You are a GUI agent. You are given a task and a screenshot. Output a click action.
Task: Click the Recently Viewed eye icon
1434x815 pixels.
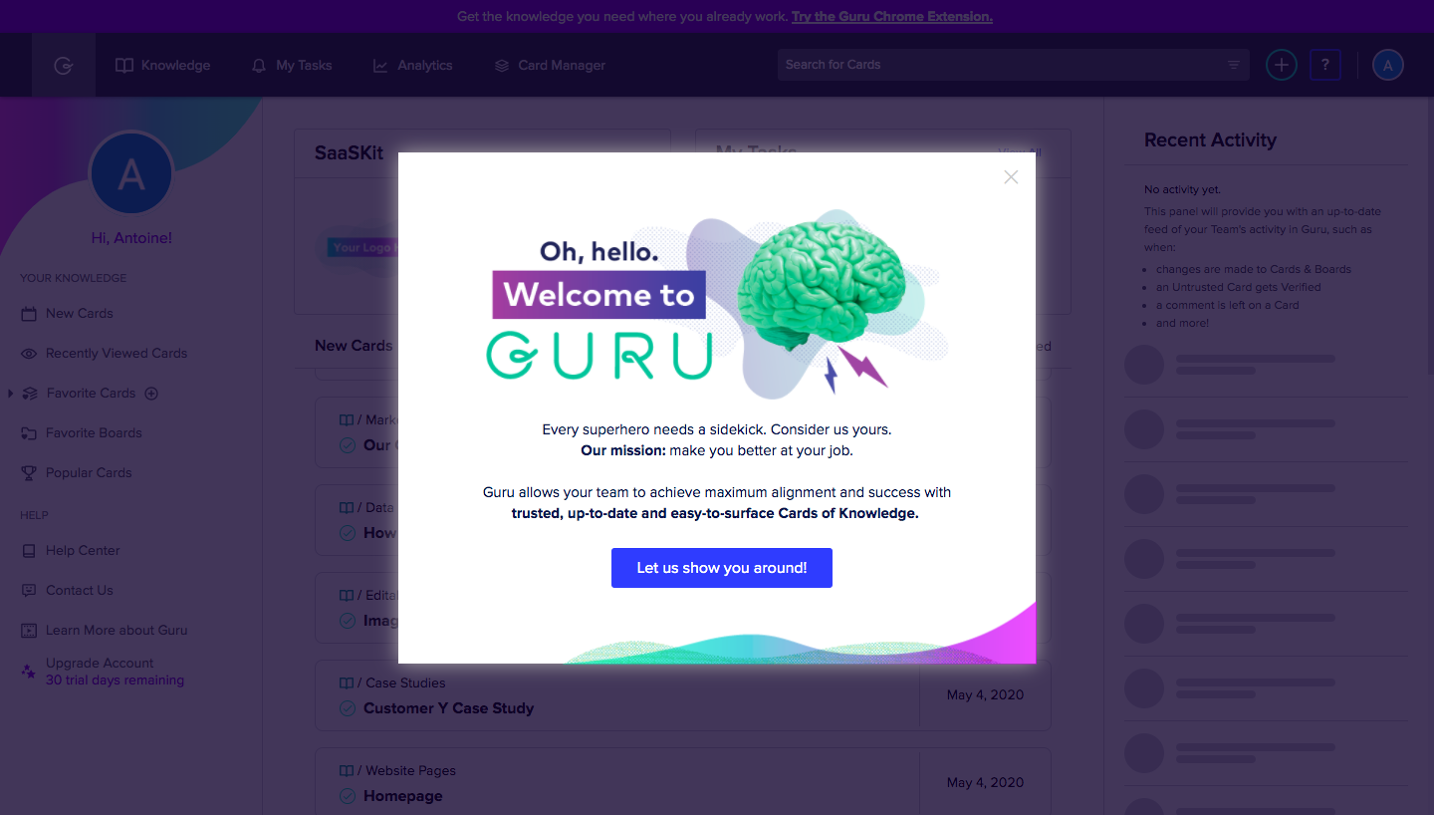click(29, 353)
